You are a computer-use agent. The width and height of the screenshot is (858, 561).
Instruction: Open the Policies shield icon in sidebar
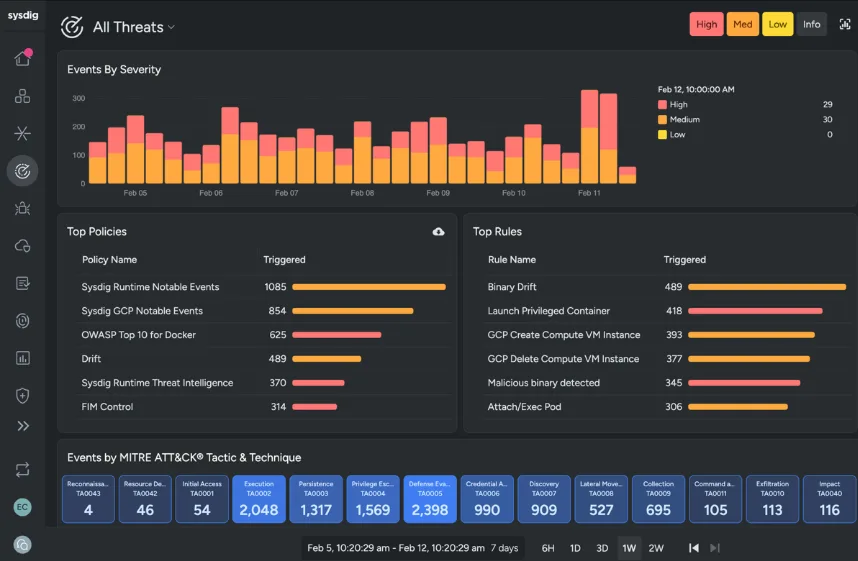click(22, 396)
